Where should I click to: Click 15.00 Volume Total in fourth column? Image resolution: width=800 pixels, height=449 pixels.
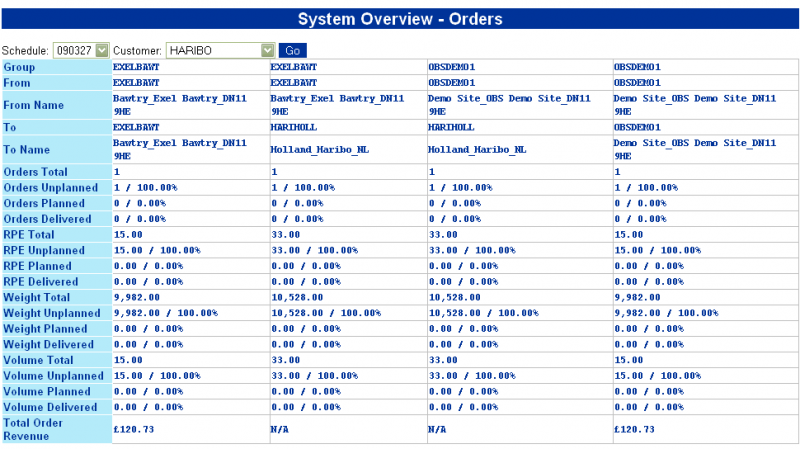pyautogui.click(x=629, y=360)
